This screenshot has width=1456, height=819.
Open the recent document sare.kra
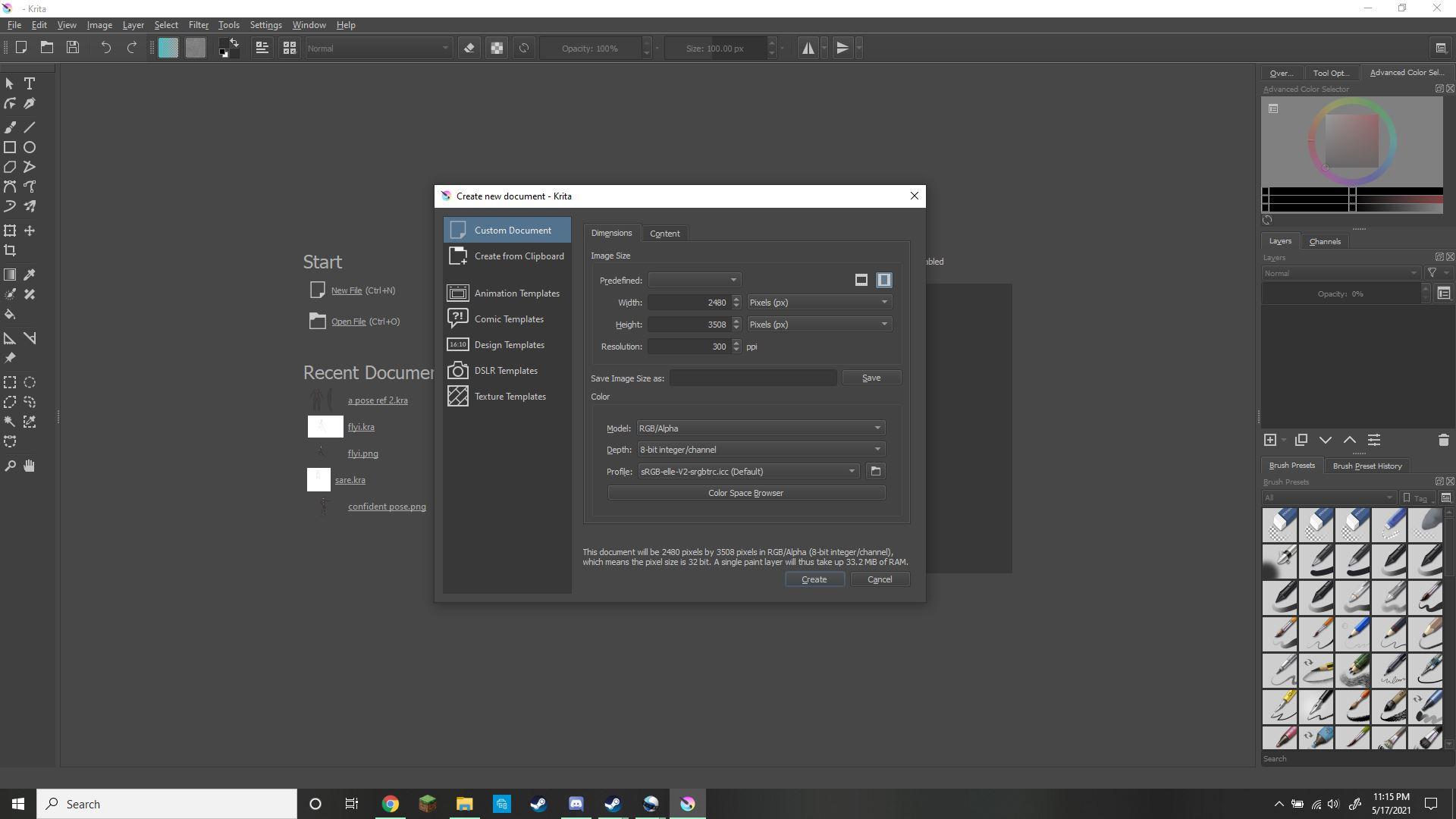coord(350,479)
